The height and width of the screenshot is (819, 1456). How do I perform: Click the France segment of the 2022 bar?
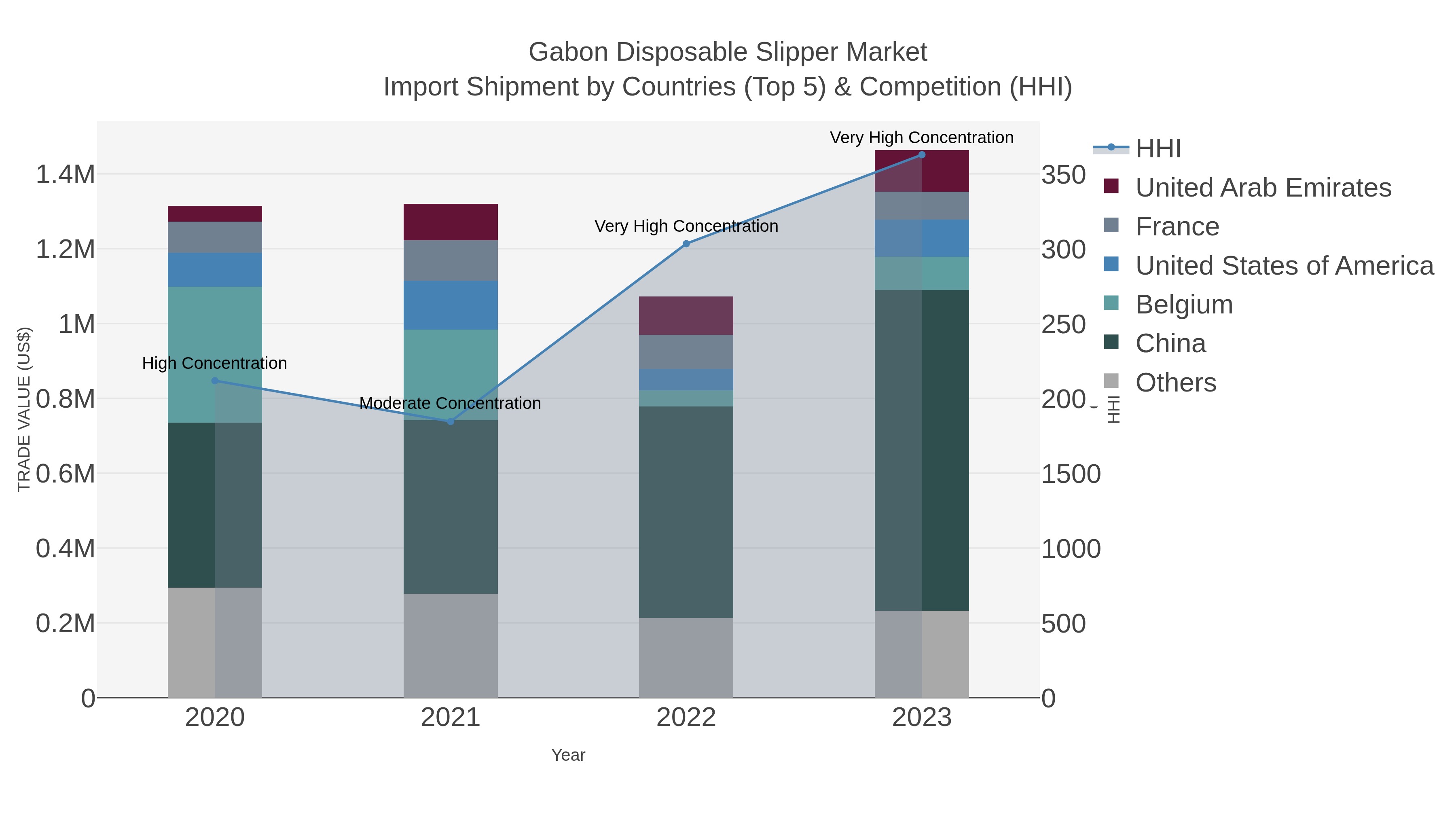(686, 352)
